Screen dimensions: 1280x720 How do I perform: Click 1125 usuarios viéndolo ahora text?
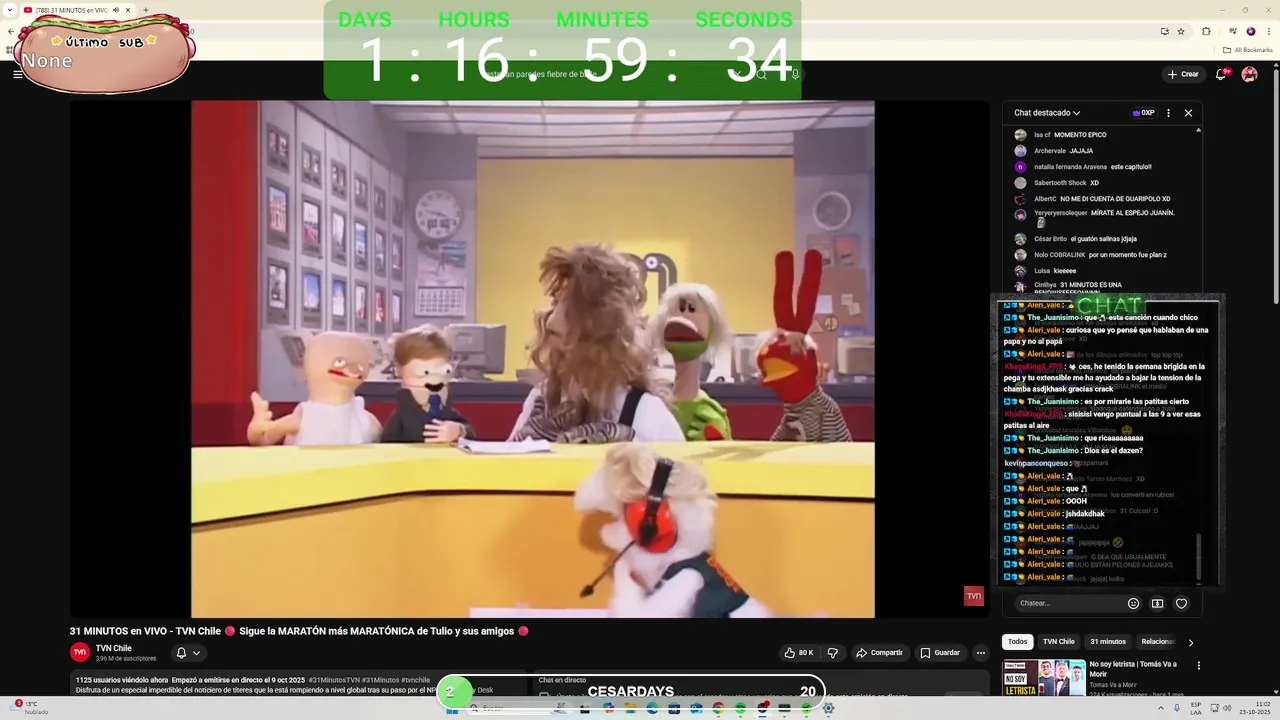pyautogui.click(x=121, y=680)
